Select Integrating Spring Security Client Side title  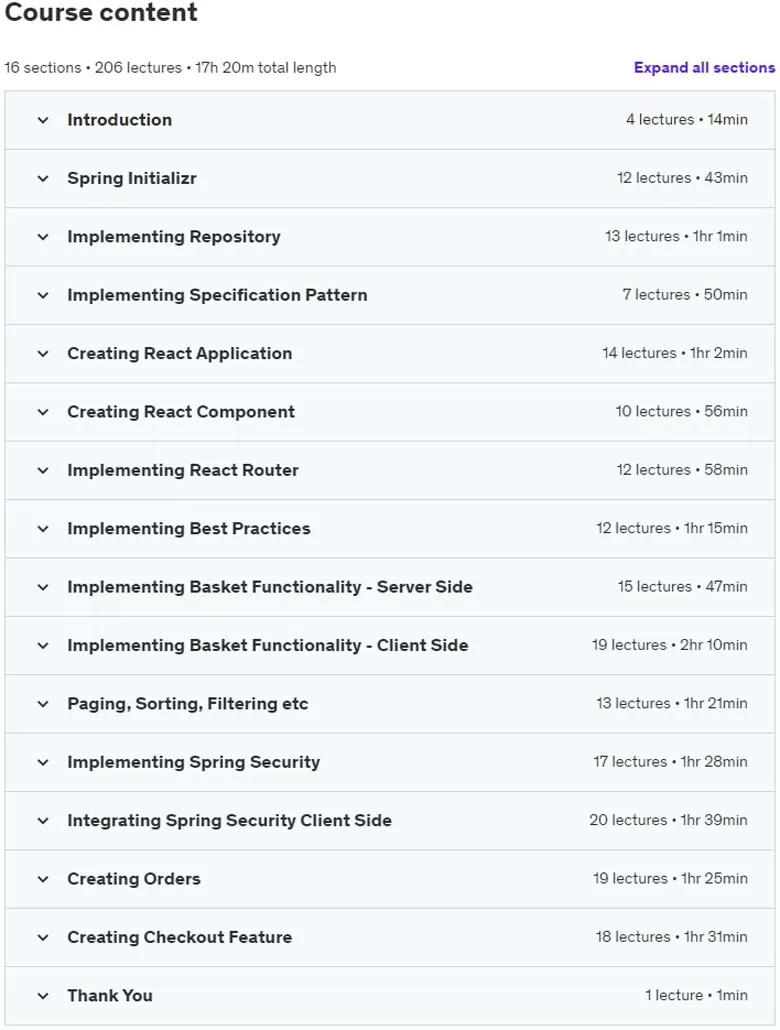click(229, 820)
